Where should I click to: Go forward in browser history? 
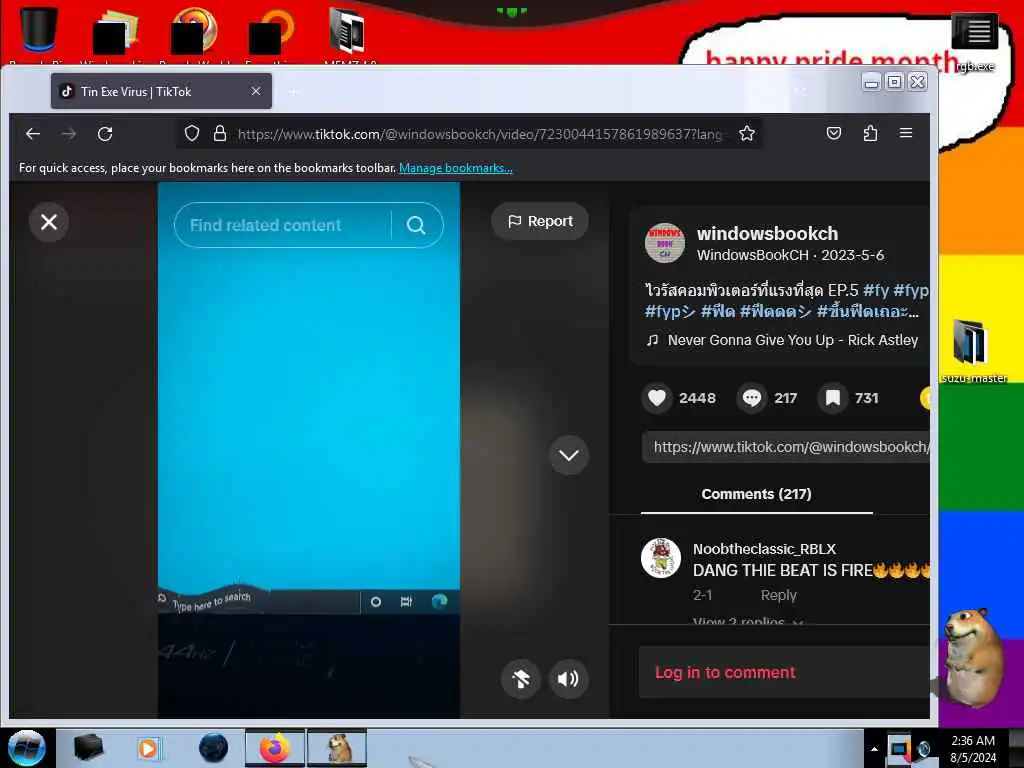69,134
